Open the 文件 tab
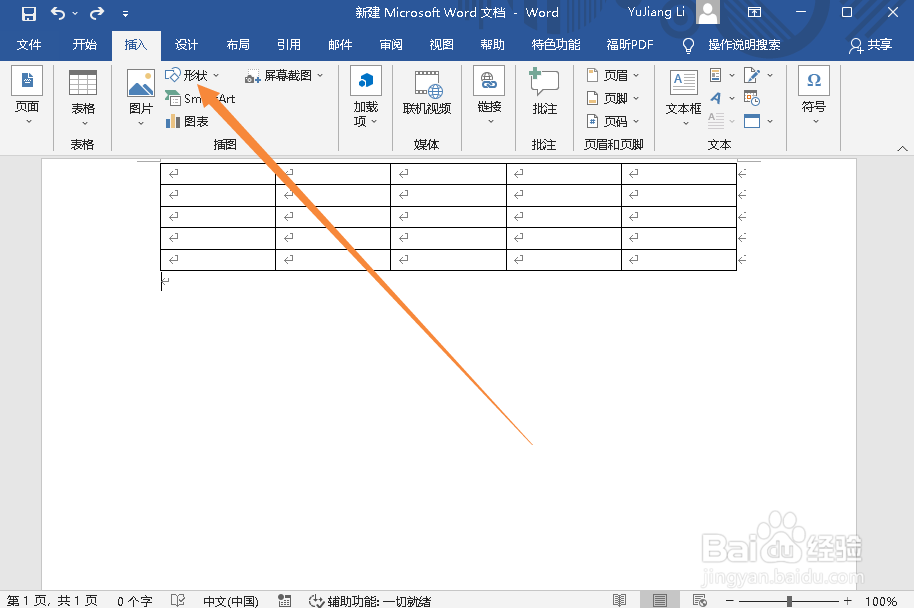The height and width of the screenshot is (608, 914). click(x=29, y=45)
